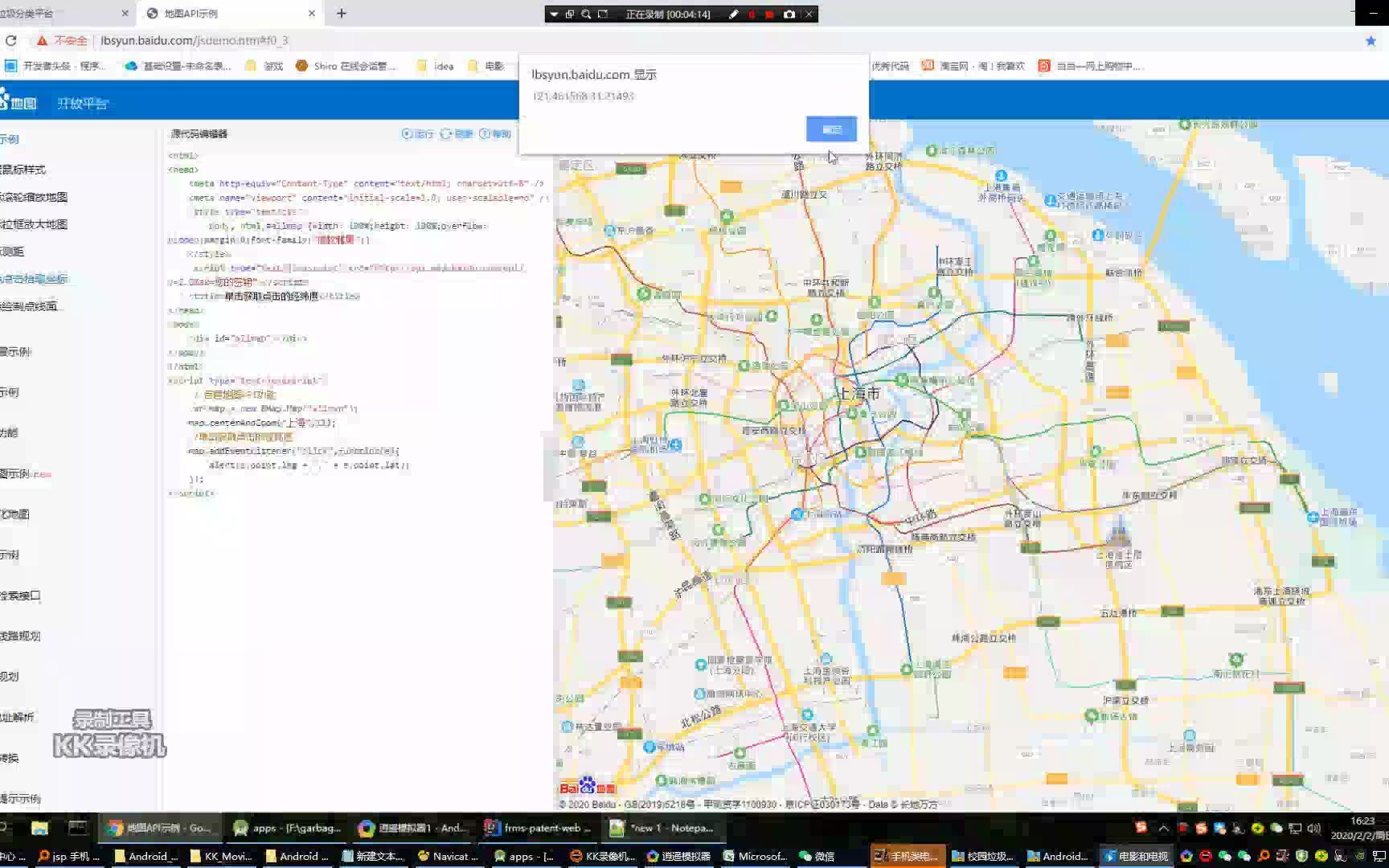This screenshot has height=868, width=1389.
Task: Click the address bar URL field
Action: click(201, 40)
